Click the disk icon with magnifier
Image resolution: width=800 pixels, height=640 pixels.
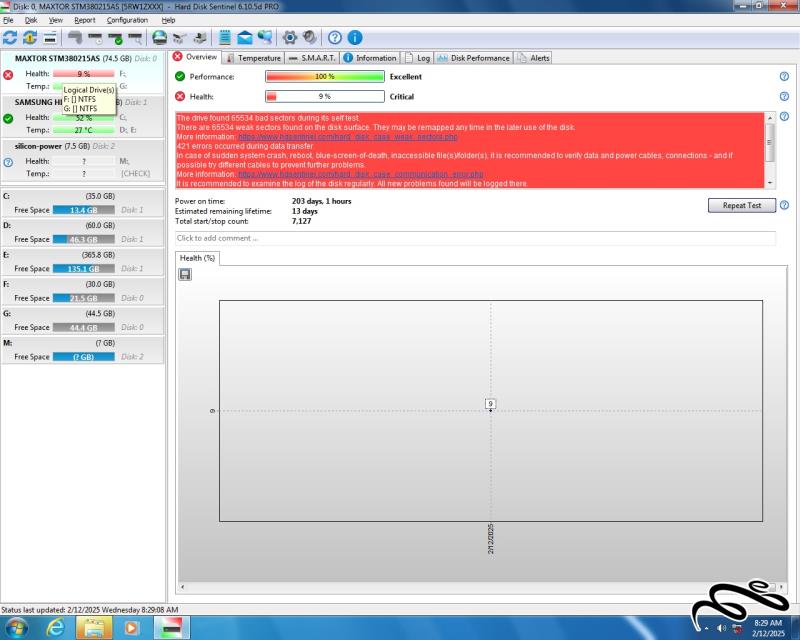coord(135,38)
